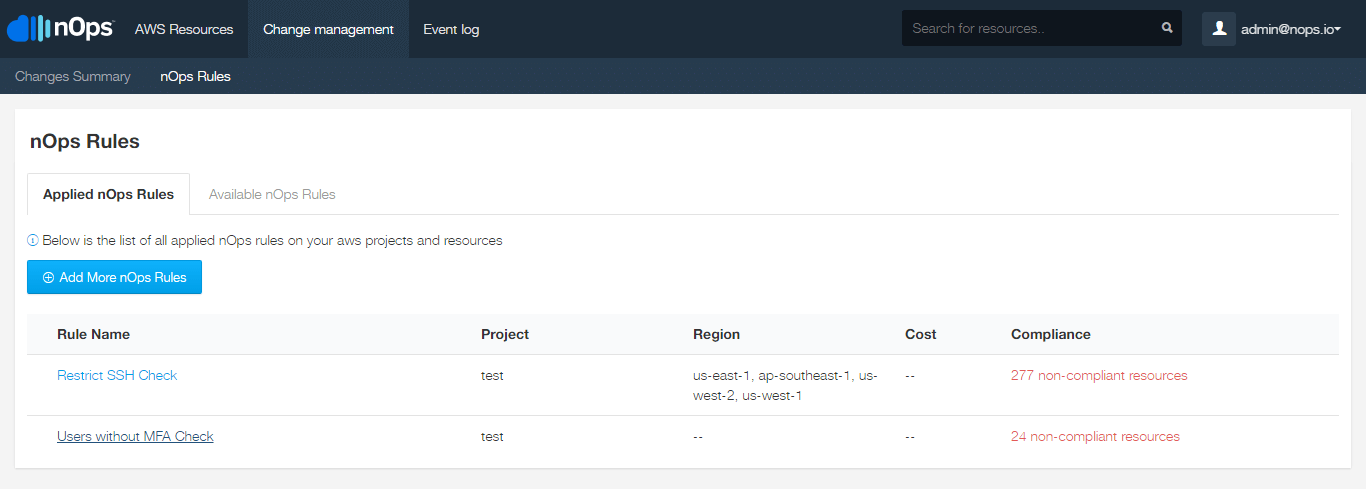
Task: Click the project cell of Restrict SSH Check row
Action: tap(492, 375)
